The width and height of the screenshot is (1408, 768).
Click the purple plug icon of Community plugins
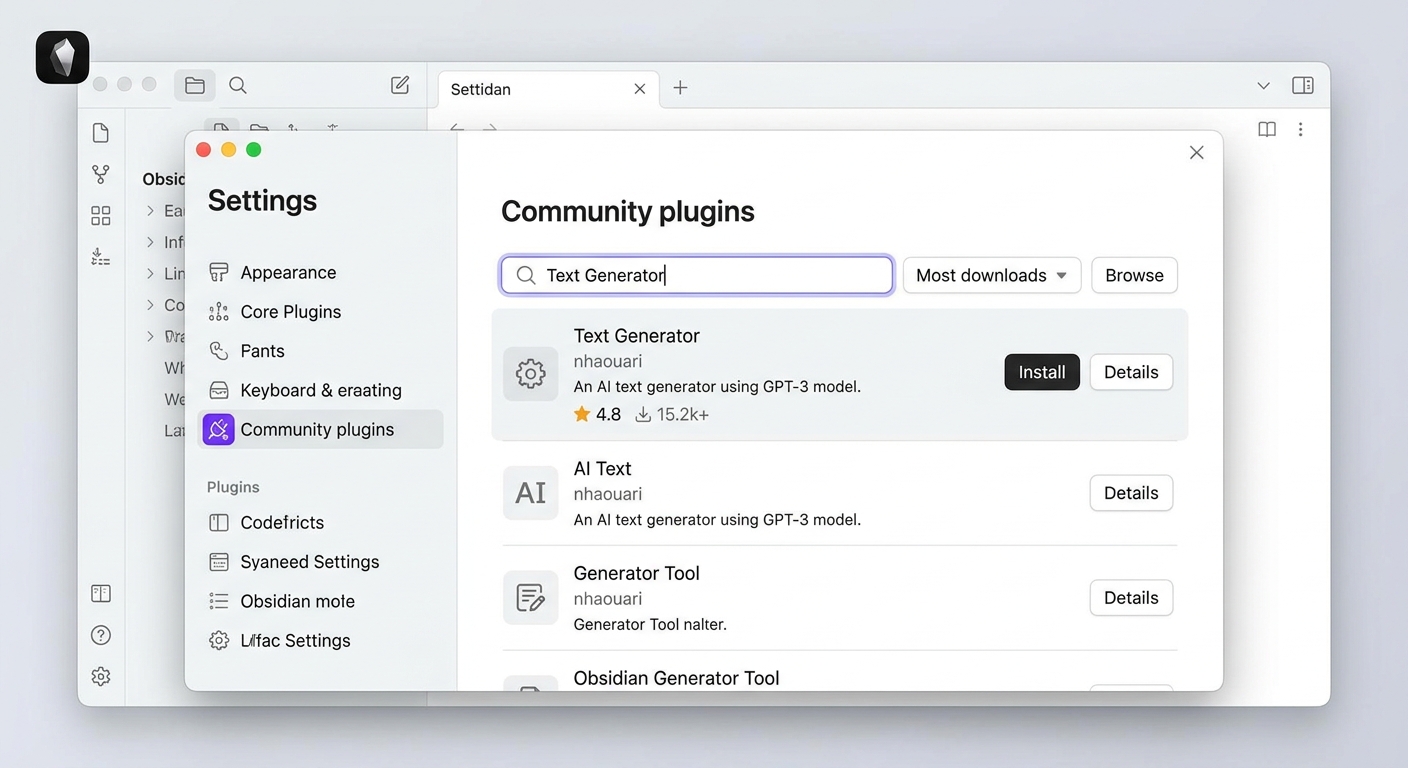pyautogui.click(x=218, y=430)
